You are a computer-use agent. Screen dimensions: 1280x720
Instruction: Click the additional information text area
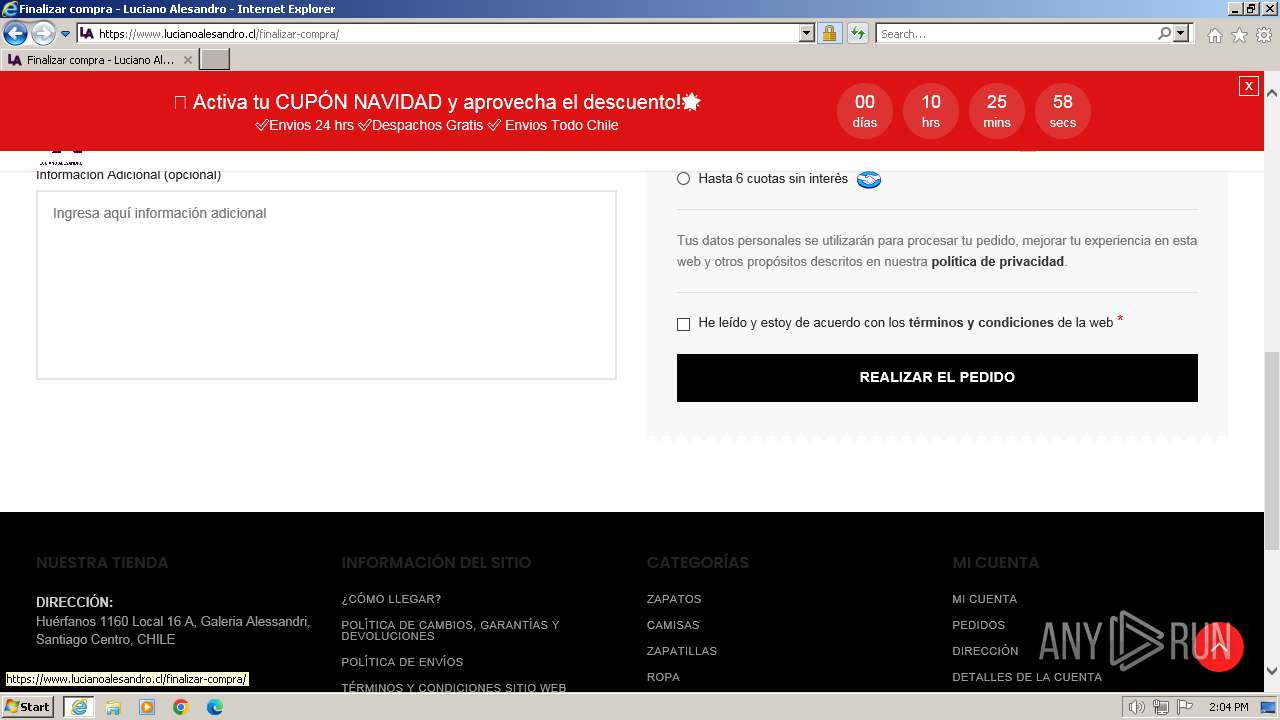click(x=326, y=285)
